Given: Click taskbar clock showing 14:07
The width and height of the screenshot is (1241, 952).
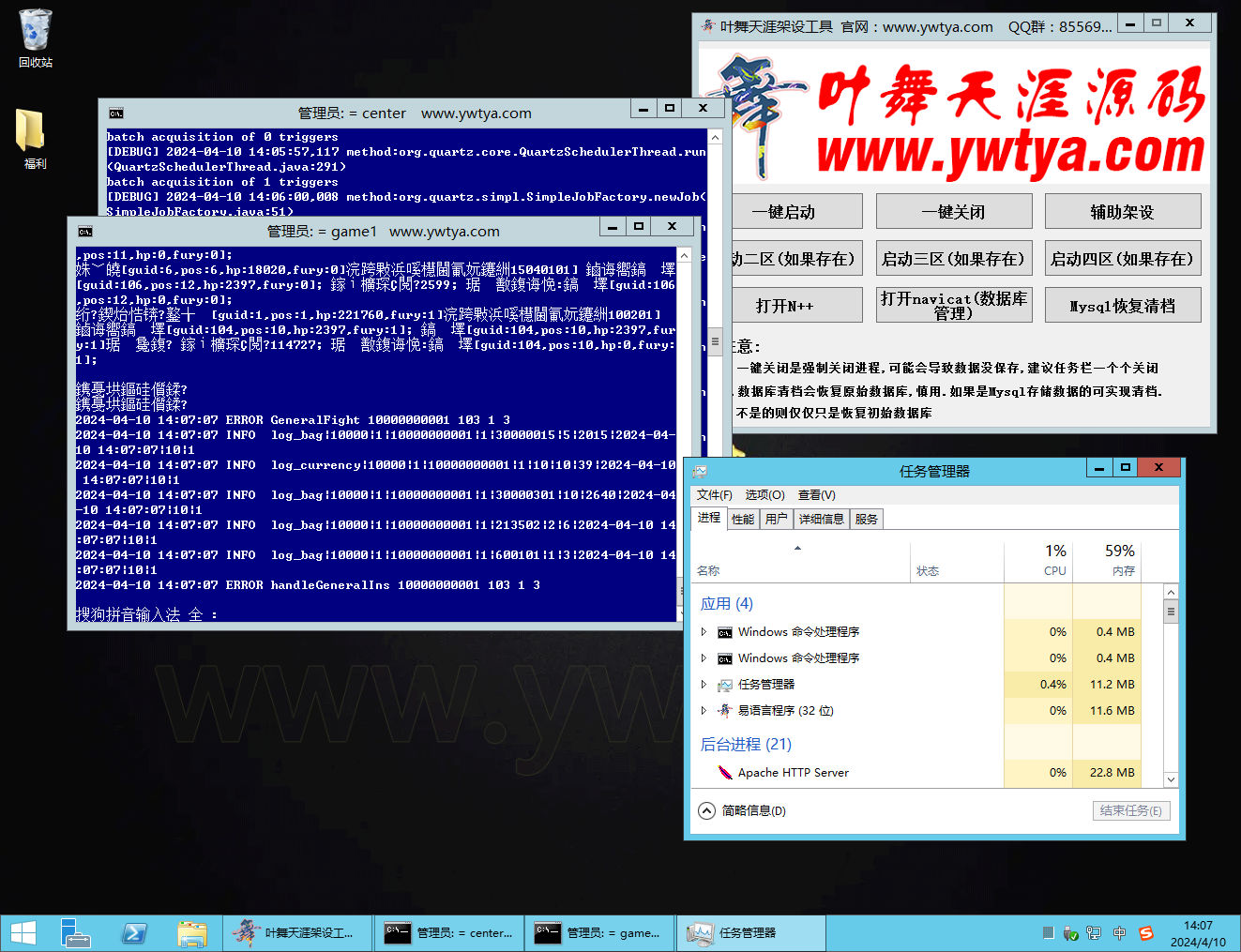Looking at the screenshot, I should [1198, 933].
